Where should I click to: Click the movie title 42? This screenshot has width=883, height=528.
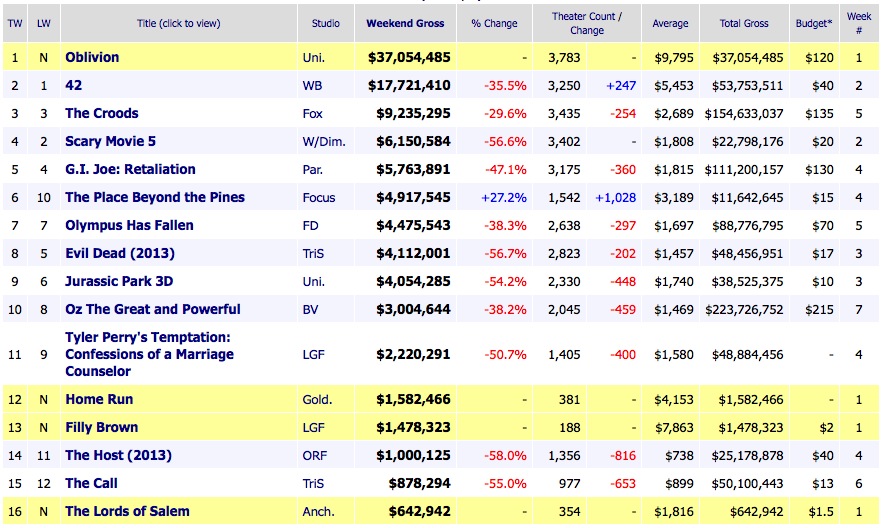(73, 86)
